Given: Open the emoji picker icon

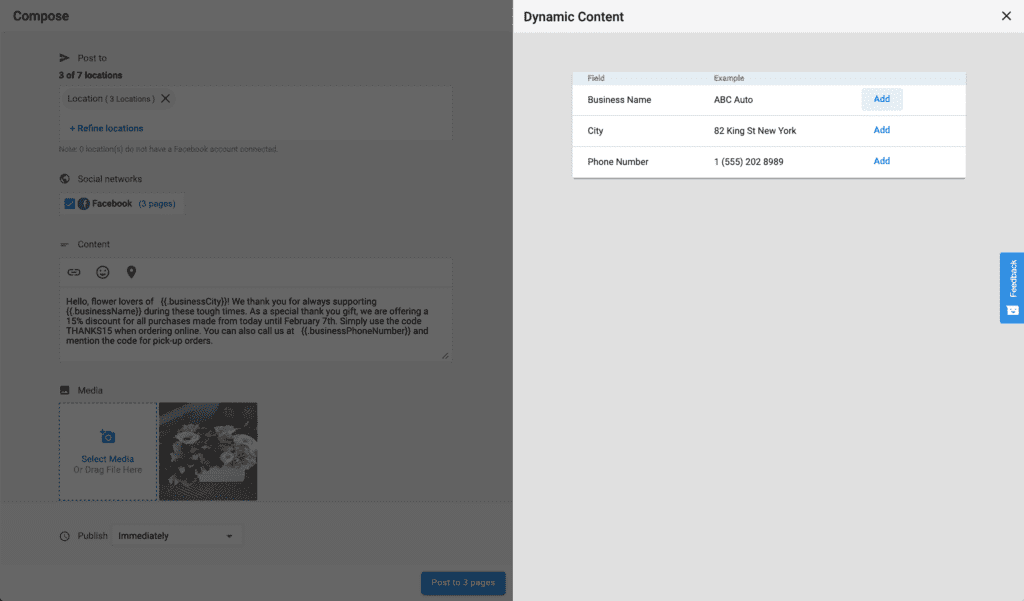Looking at the screenshot, I should tap(102, 272).
